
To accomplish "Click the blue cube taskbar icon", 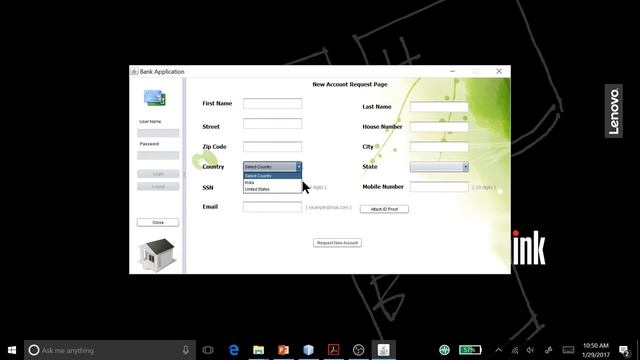I will (309, 350).
